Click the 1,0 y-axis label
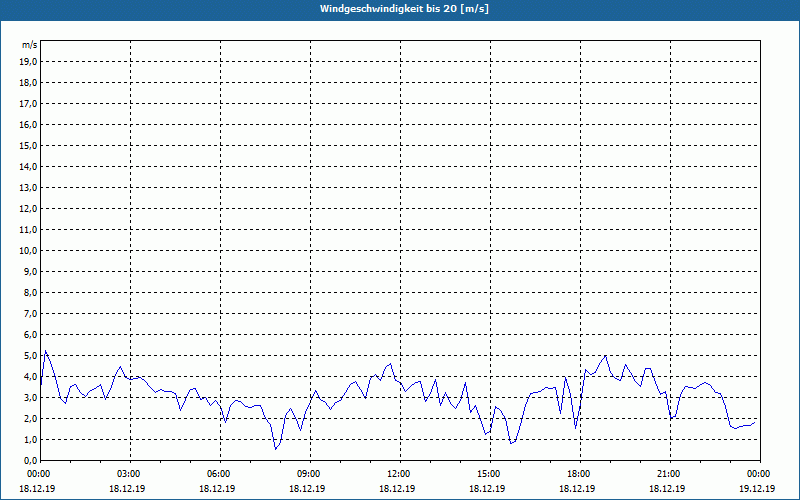This screenshot has height=500, width=800. pyautogui.click(x=30, y=439)
